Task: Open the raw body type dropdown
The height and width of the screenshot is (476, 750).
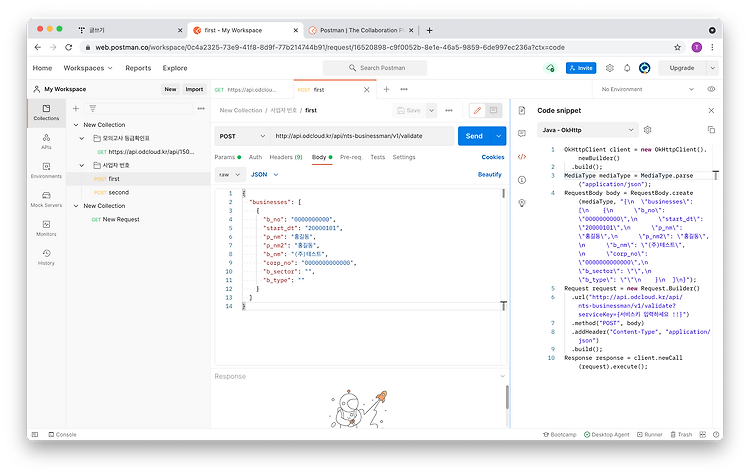Action: (230, 175)
